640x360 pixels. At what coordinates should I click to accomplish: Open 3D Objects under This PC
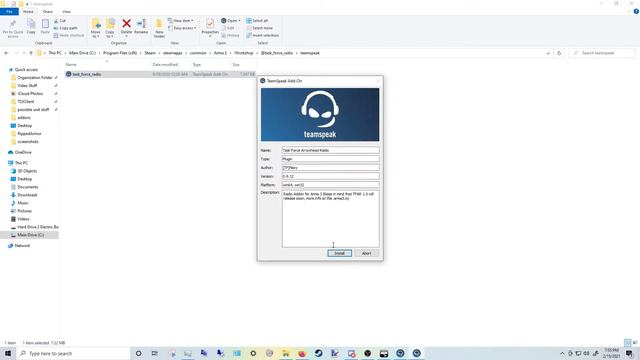pos(27,171)
